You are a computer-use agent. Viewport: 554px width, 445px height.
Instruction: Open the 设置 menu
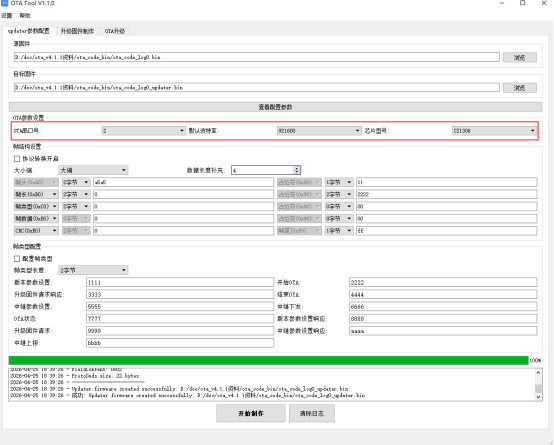pos(6,15)
